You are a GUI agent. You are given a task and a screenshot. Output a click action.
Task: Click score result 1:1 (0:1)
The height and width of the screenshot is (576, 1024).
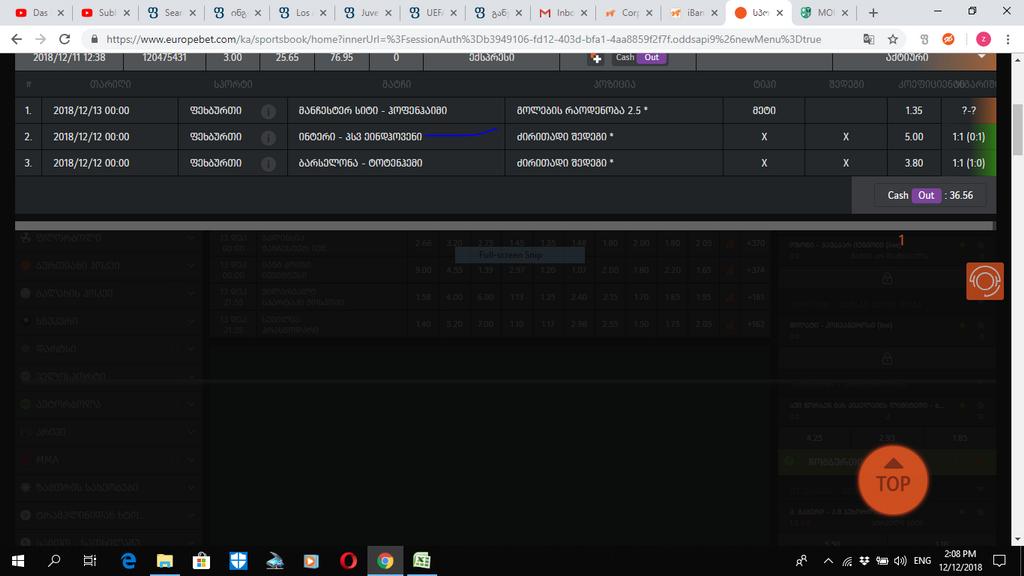[968, 136]
